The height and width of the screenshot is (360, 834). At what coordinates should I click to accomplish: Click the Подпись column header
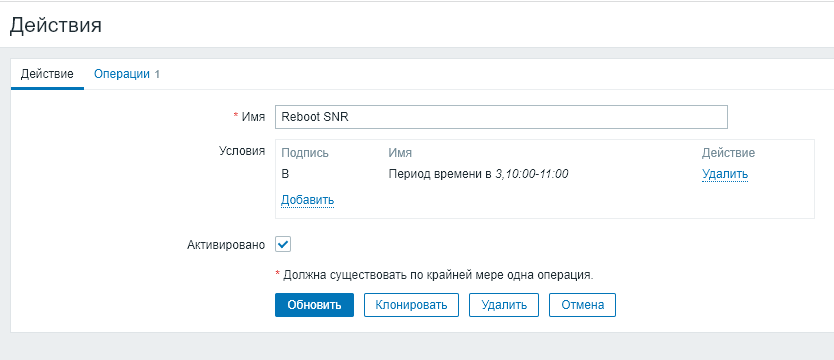pos(305,153)
